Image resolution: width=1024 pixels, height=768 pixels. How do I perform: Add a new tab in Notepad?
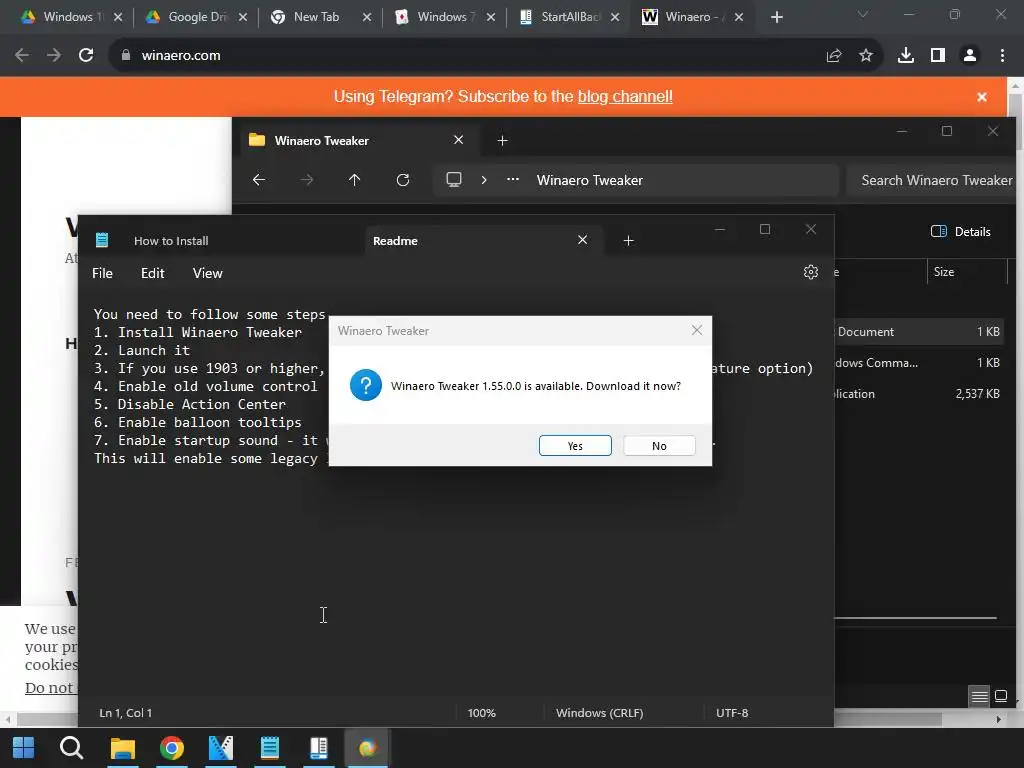pyautogui.click(x=628, y=241)
